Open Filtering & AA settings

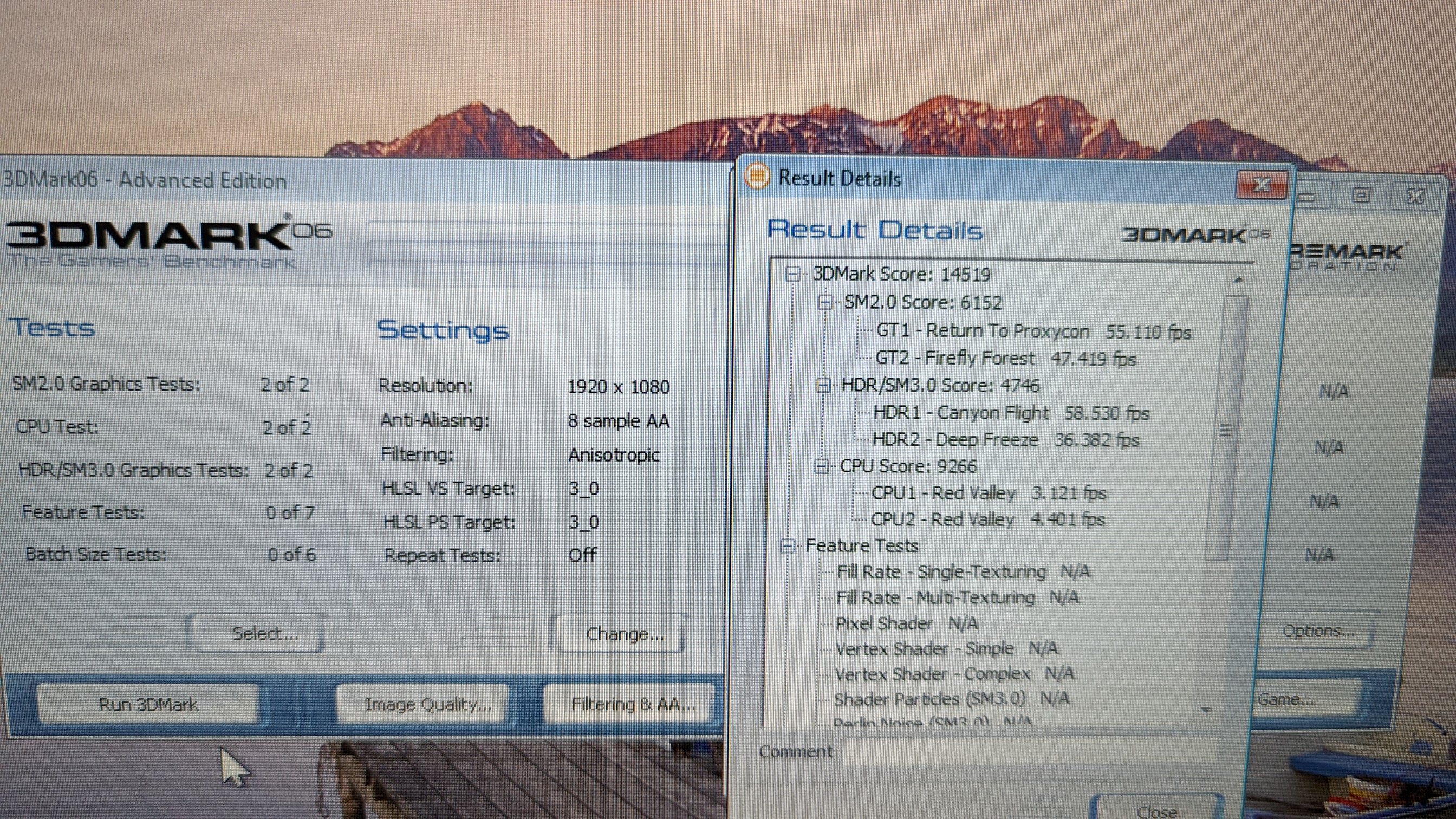[x=632, y=704]
